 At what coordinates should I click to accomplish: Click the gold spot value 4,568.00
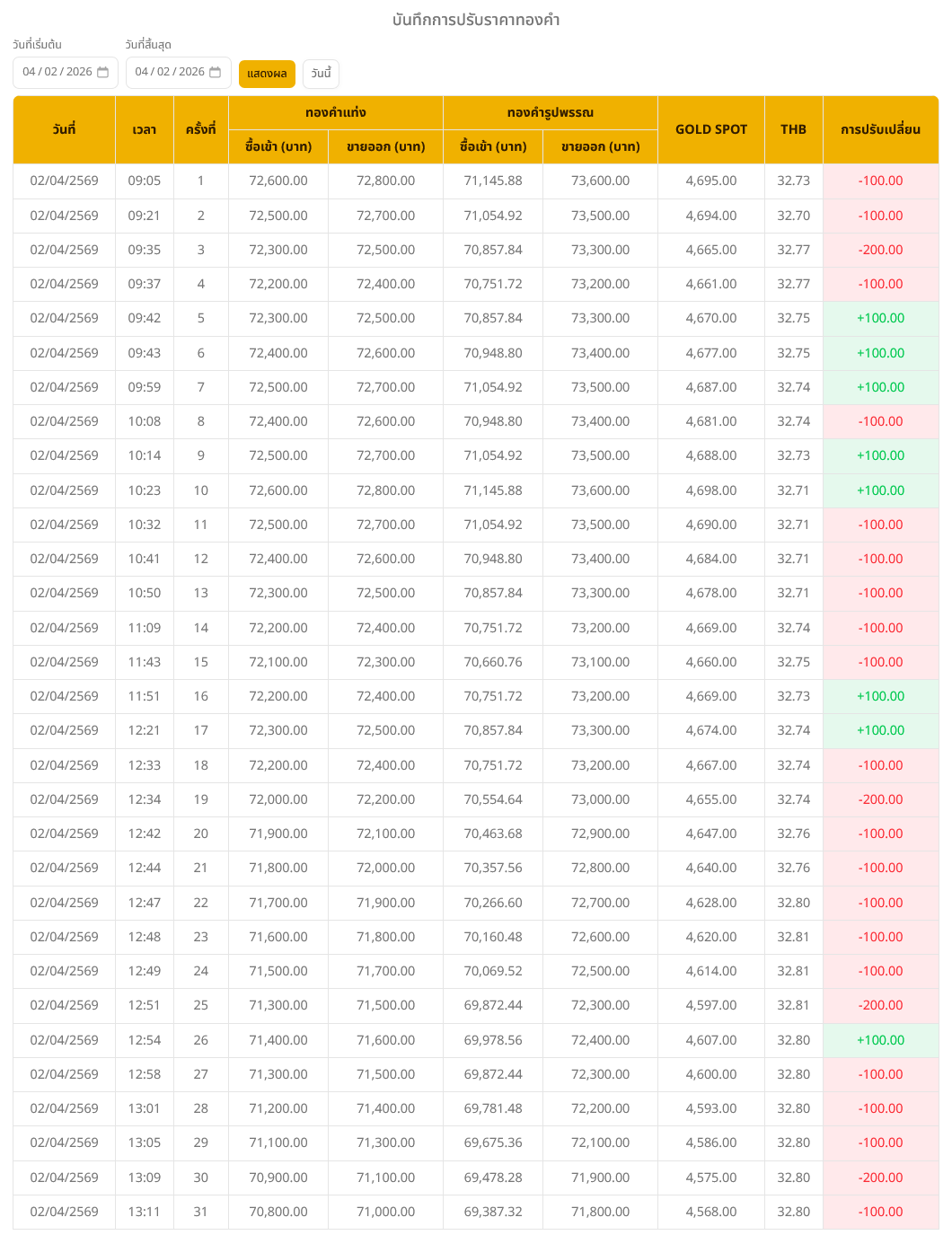(x=710, y=1212)
